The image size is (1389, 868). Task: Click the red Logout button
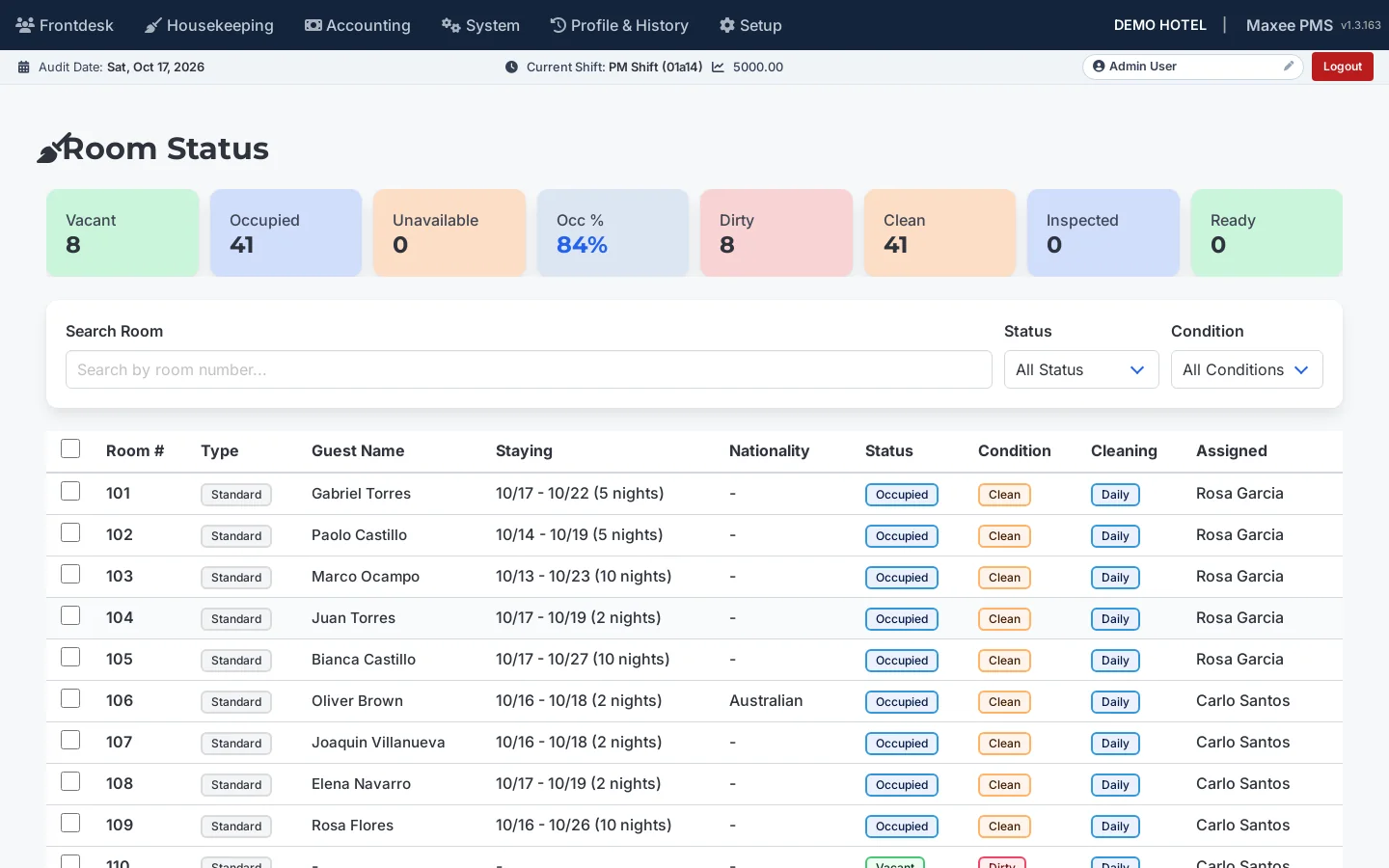coord(1342,67)
